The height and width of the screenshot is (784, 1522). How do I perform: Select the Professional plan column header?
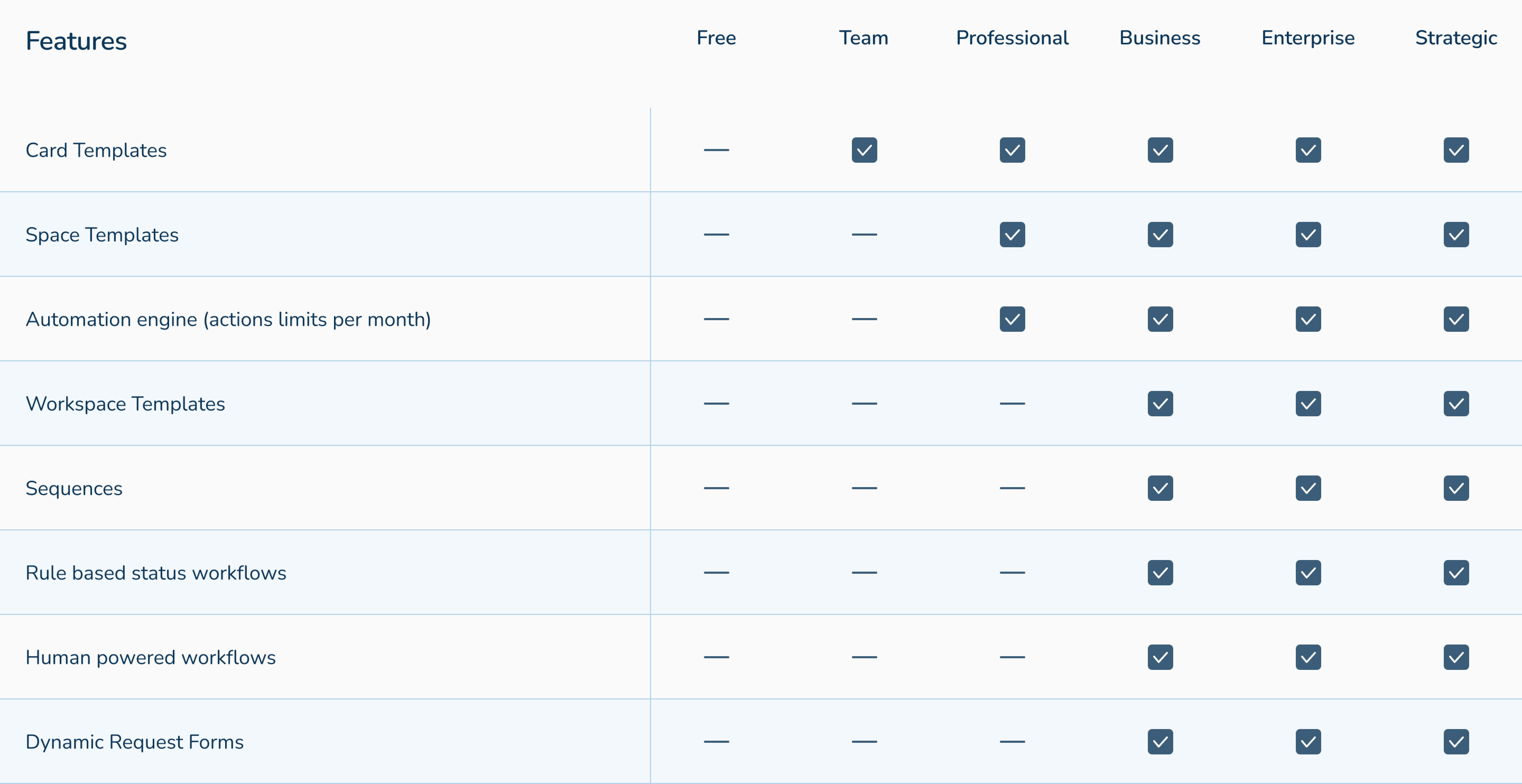1012,38
